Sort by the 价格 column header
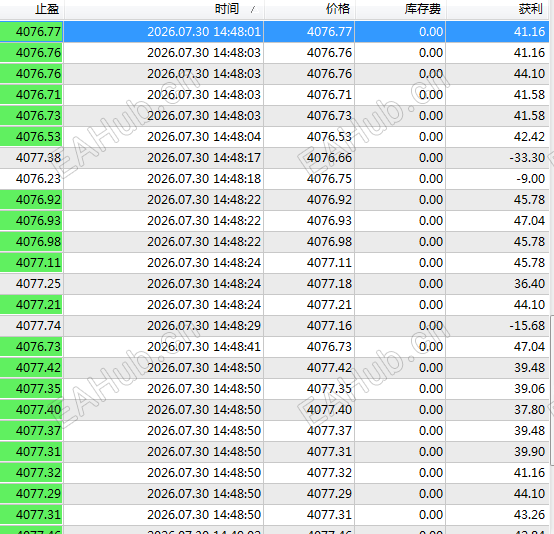This screenshot has height=534, width=554. coord(310,9)
